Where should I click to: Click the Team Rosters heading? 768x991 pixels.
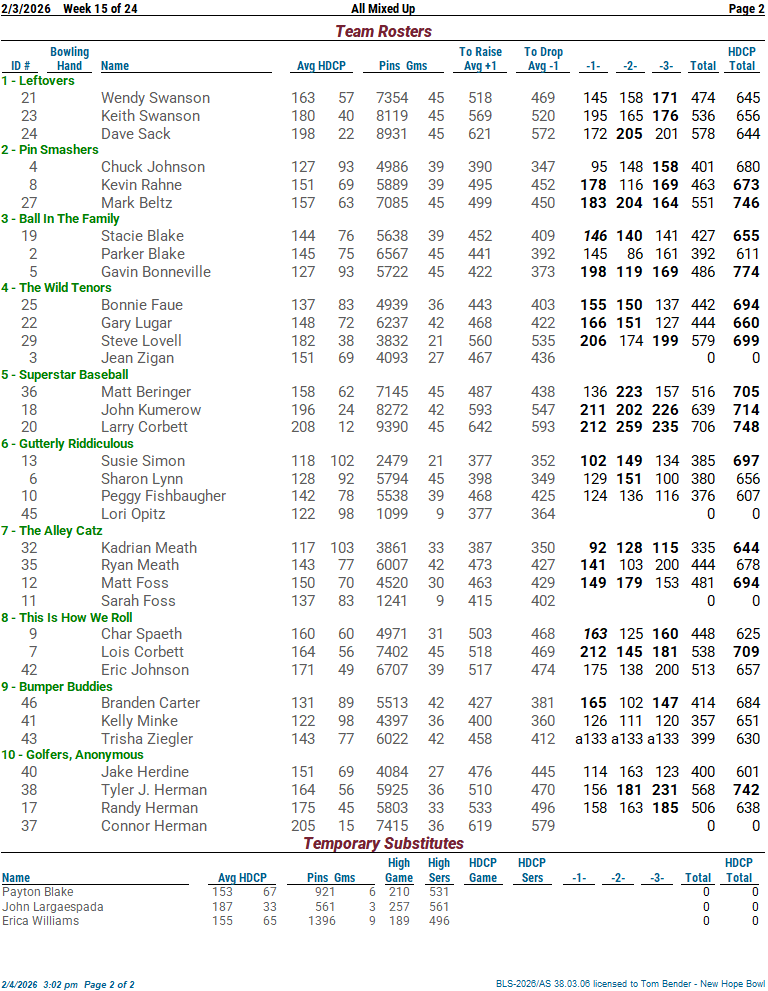pos(383,31)
